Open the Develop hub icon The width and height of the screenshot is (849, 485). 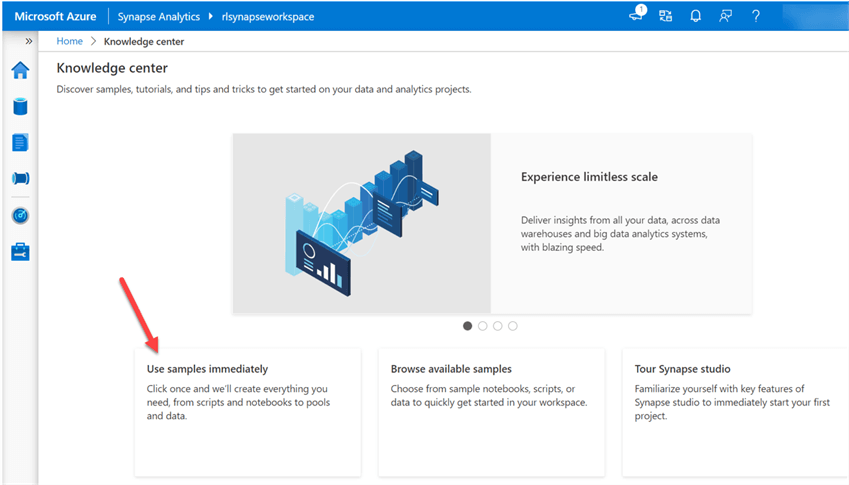click(20, 142)
